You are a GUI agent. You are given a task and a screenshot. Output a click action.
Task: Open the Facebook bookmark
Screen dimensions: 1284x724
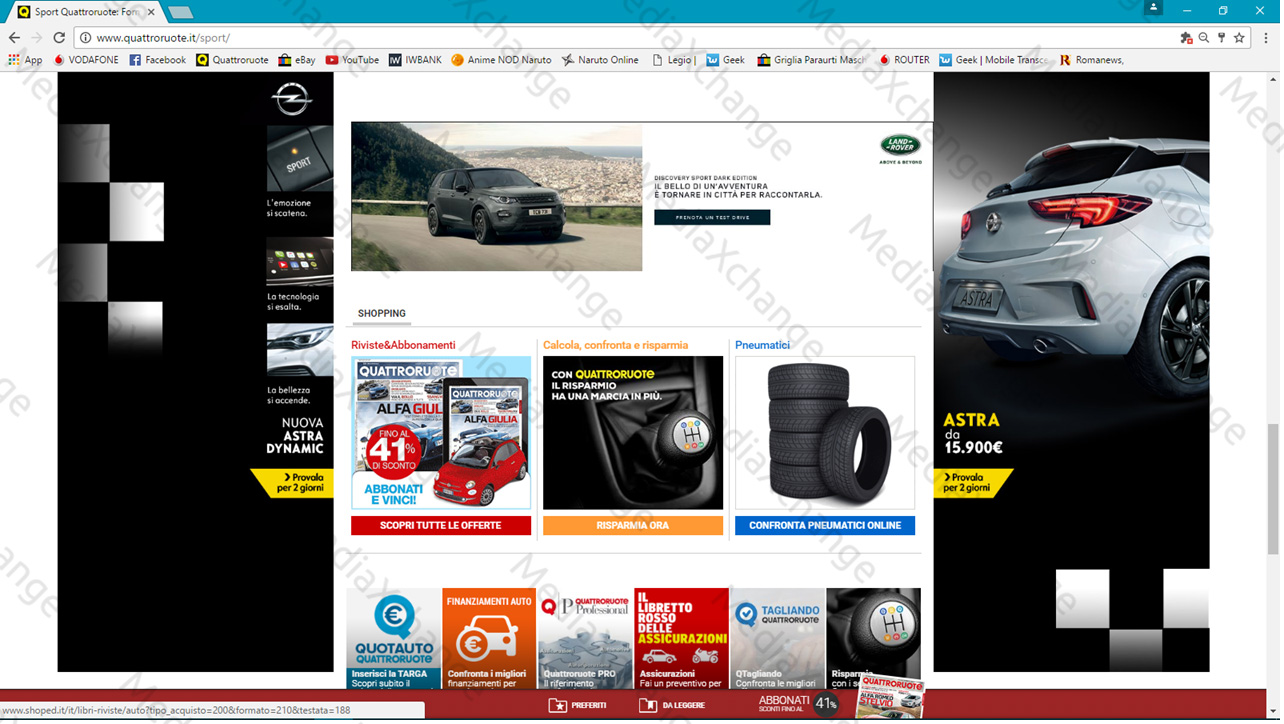157,60
